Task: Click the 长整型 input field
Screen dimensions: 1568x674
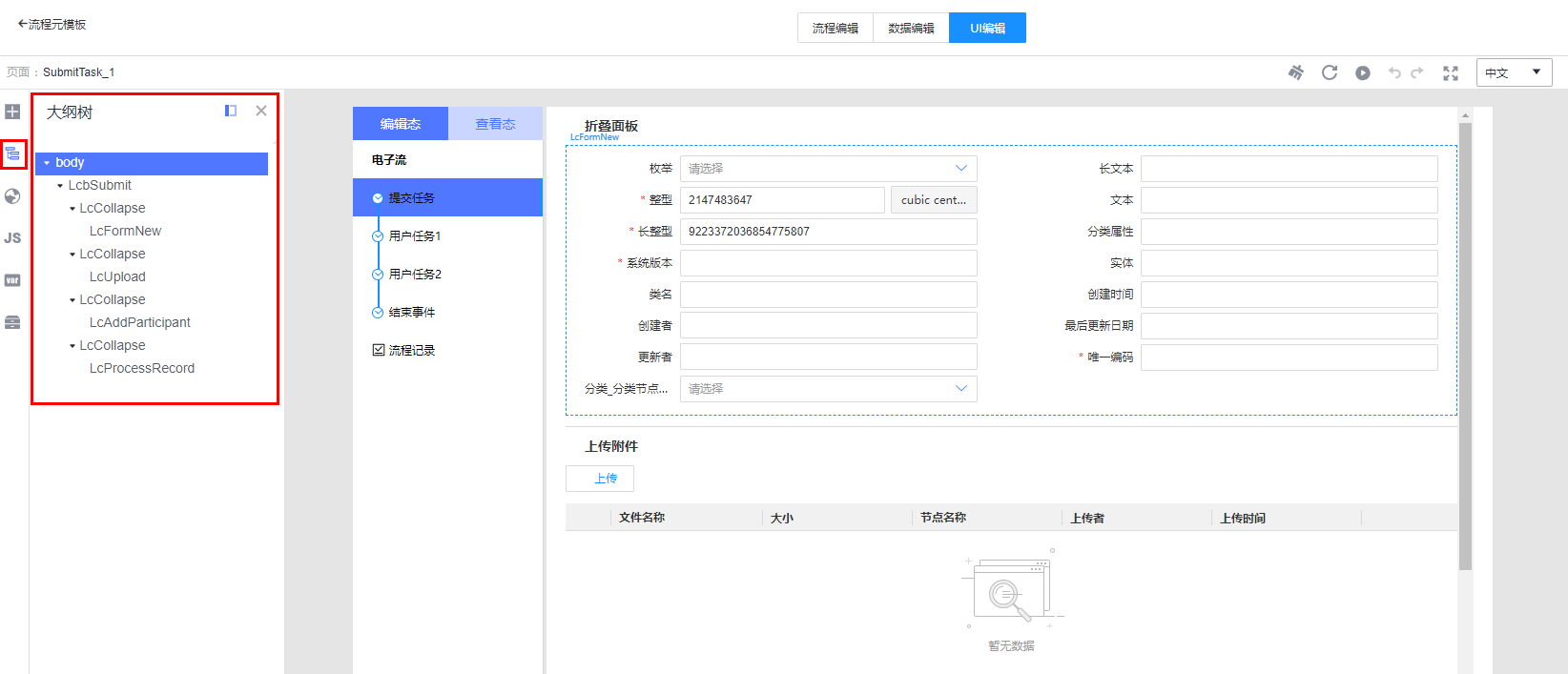Action: click(x=828, y=232)
